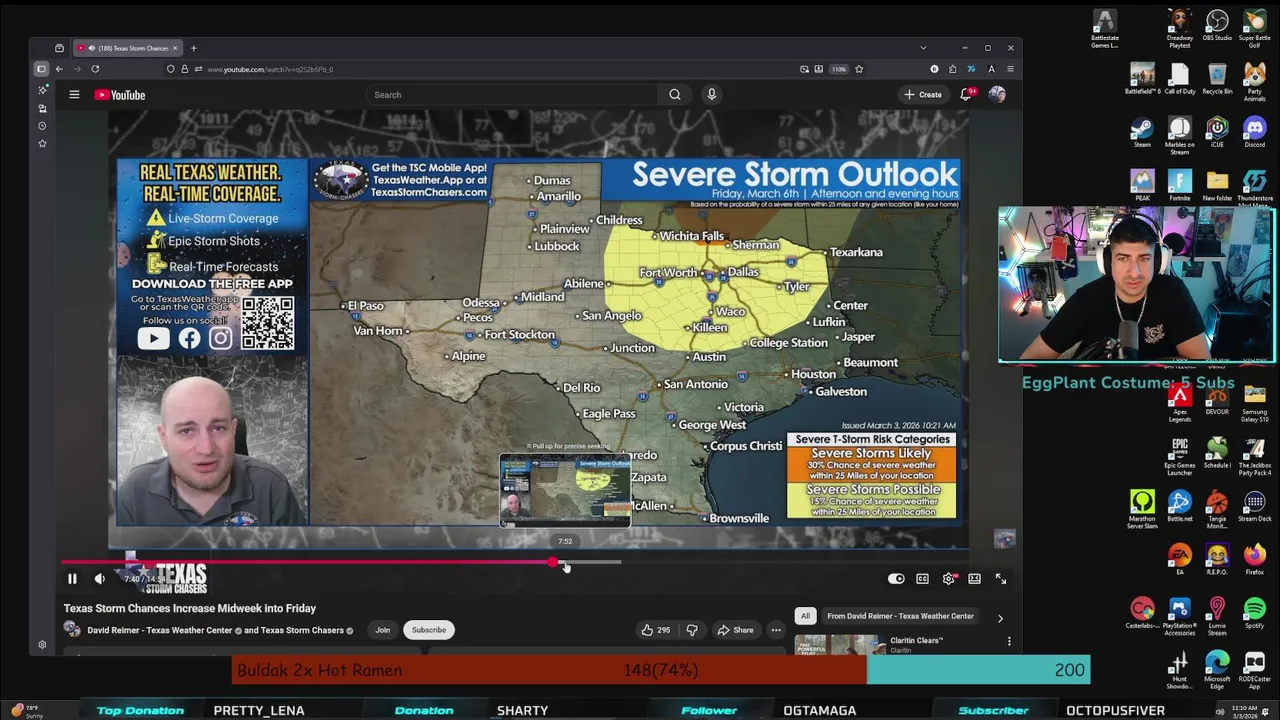Viewport: 1280px width, 720px height.
Task: Select From David Reimer filter chip
Action: (900, 616)
